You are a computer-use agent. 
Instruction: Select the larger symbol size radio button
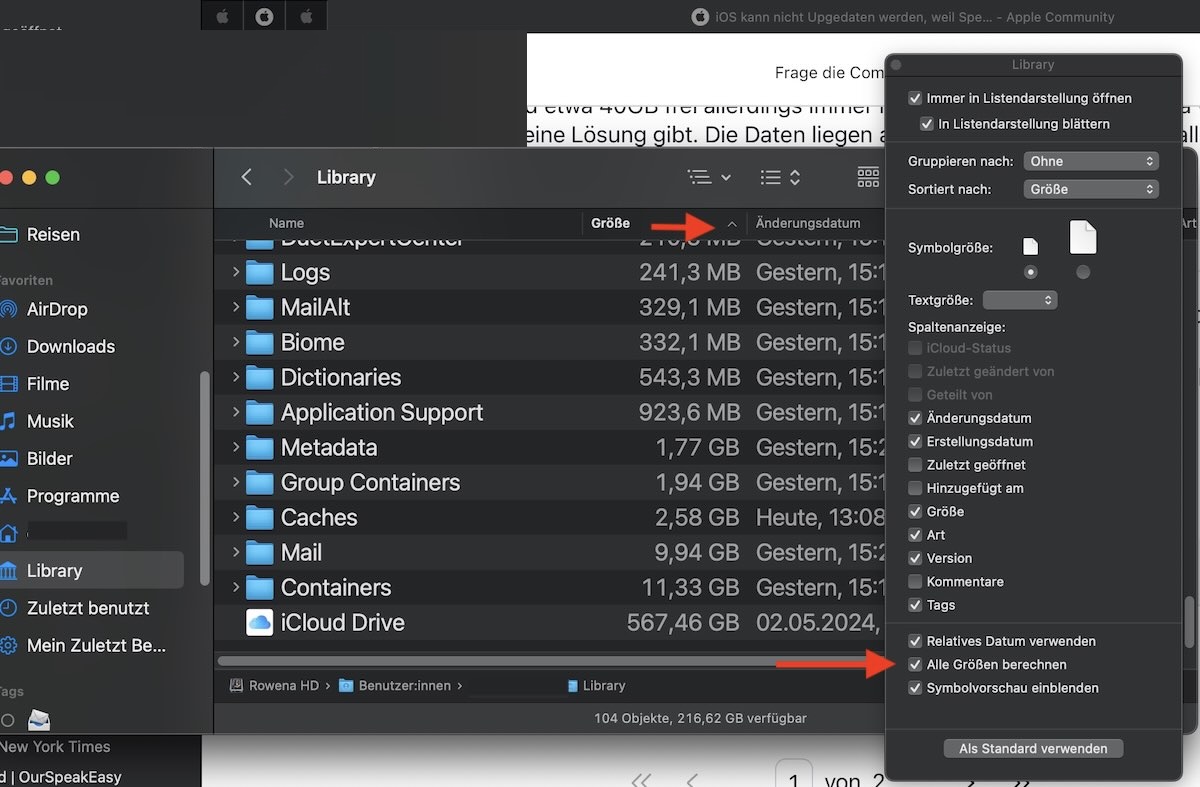coord(1082,272)
